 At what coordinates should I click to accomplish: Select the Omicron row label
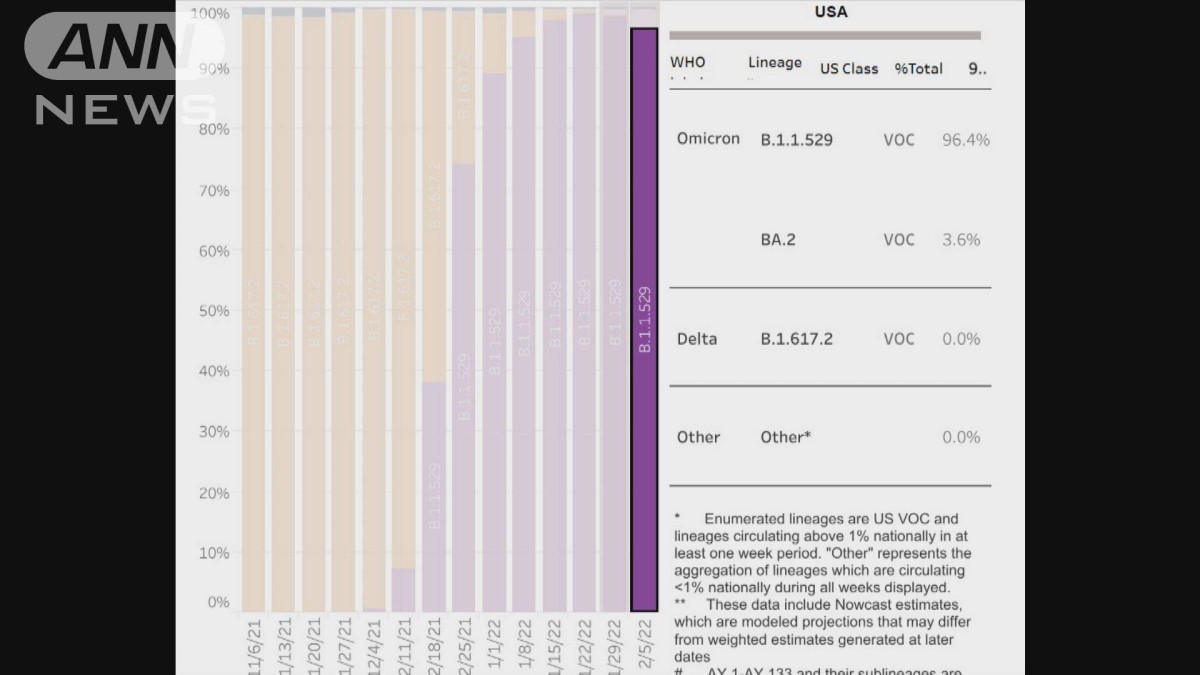coord(708,139)
